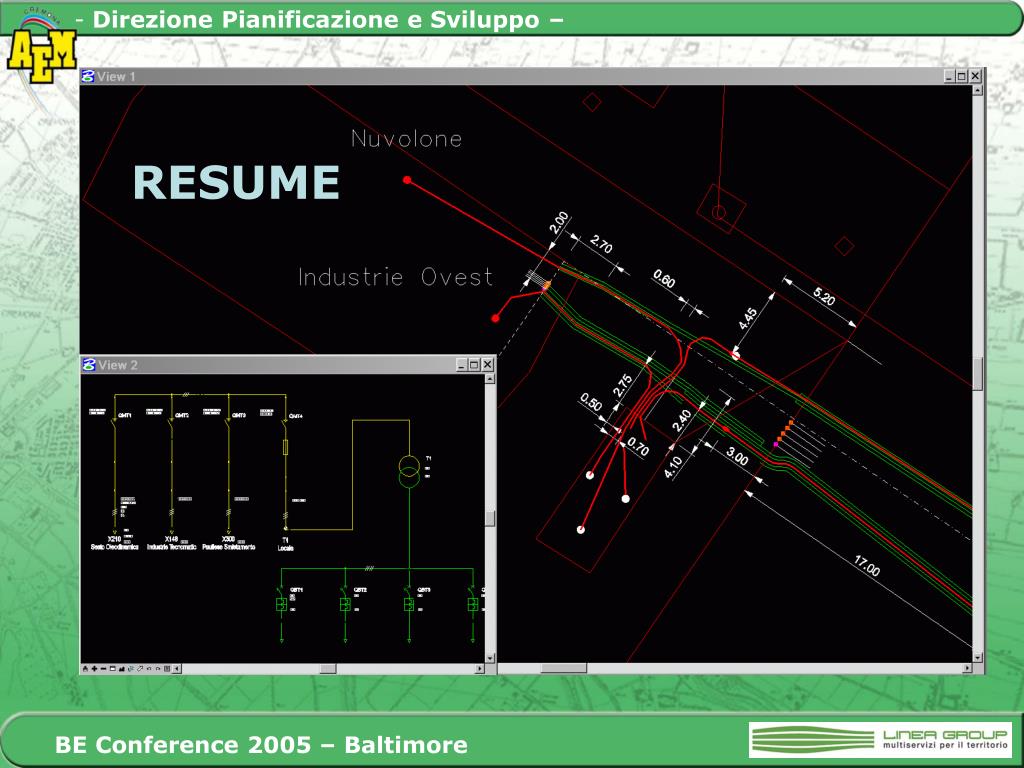Viewport: 1024px width, 768px height.
Task: Select the 0.70 dimension text
Action: click(x=638, y=447)
